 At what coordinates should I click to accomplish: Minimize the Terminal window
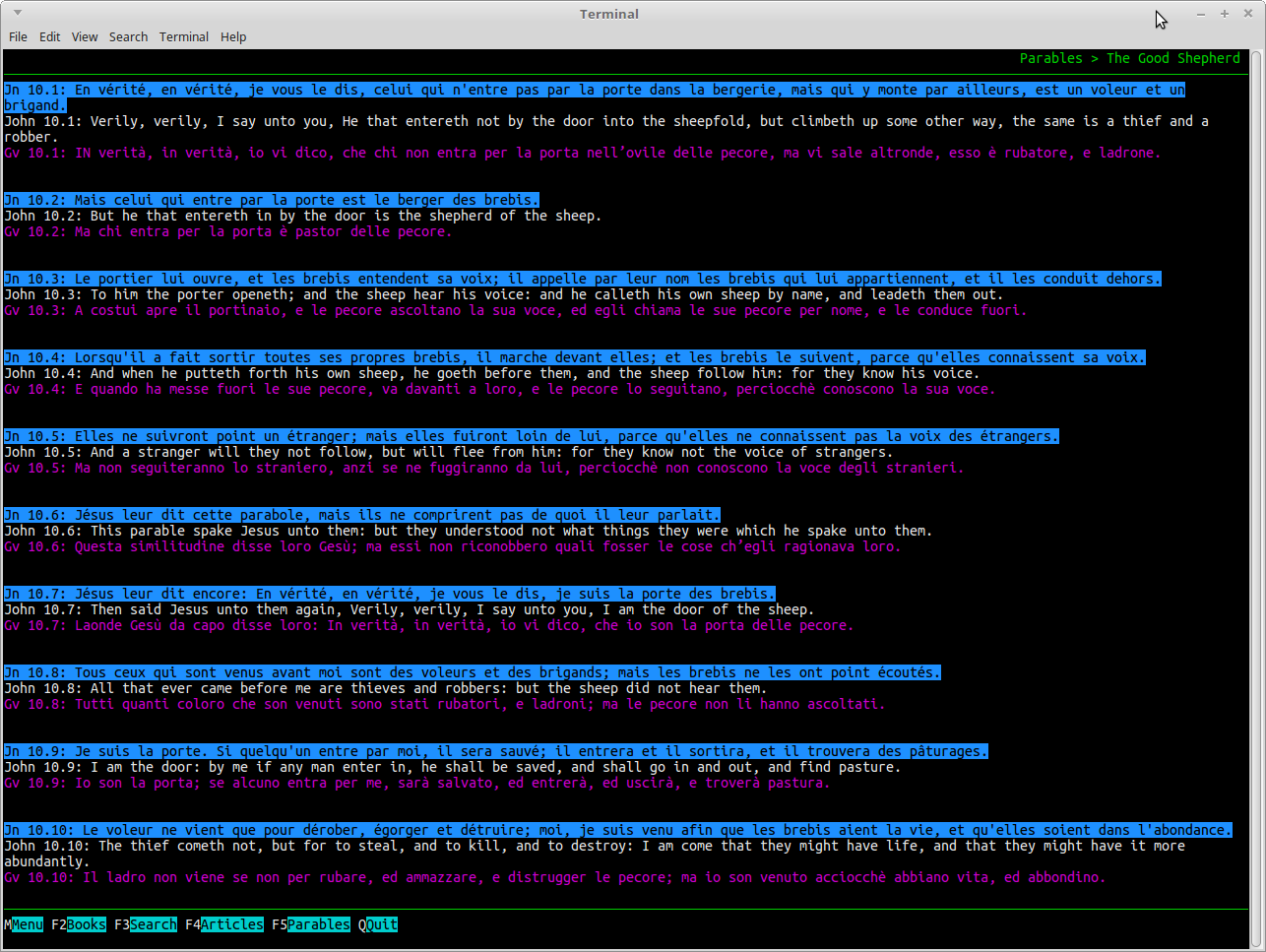tap(1201, 14)
